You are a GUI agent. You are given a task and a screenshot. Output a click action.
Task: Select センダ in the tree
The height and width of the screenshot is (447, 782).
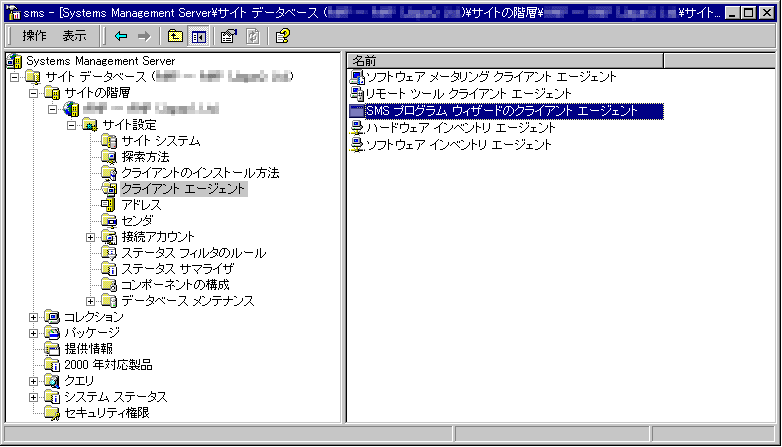click(x=137, y=221)
